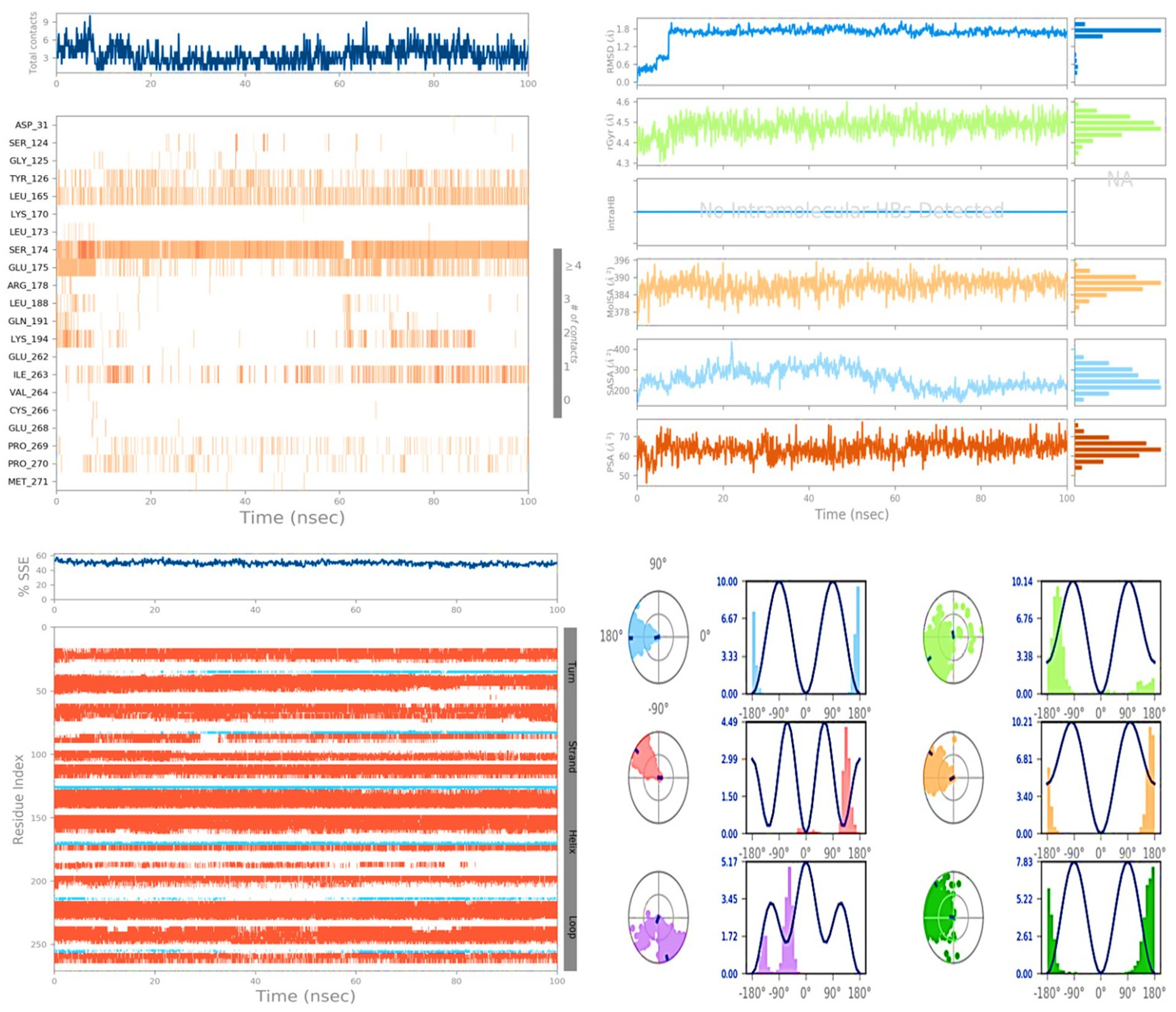Click the RMSD (Å) axis label
The height and width of the screenshot is (1012, 1176).
611,49
